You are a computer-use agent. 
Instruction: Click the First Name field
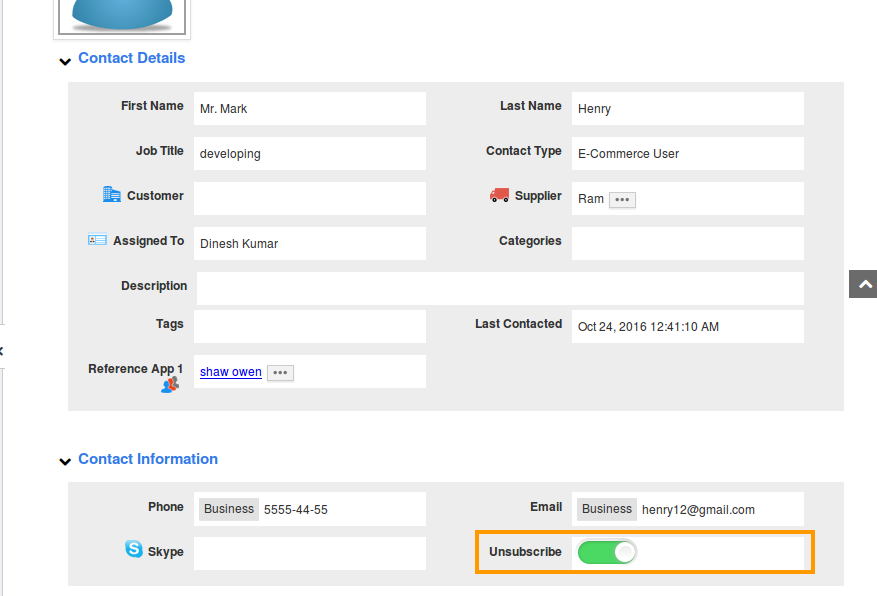click(x=310, y=109)
